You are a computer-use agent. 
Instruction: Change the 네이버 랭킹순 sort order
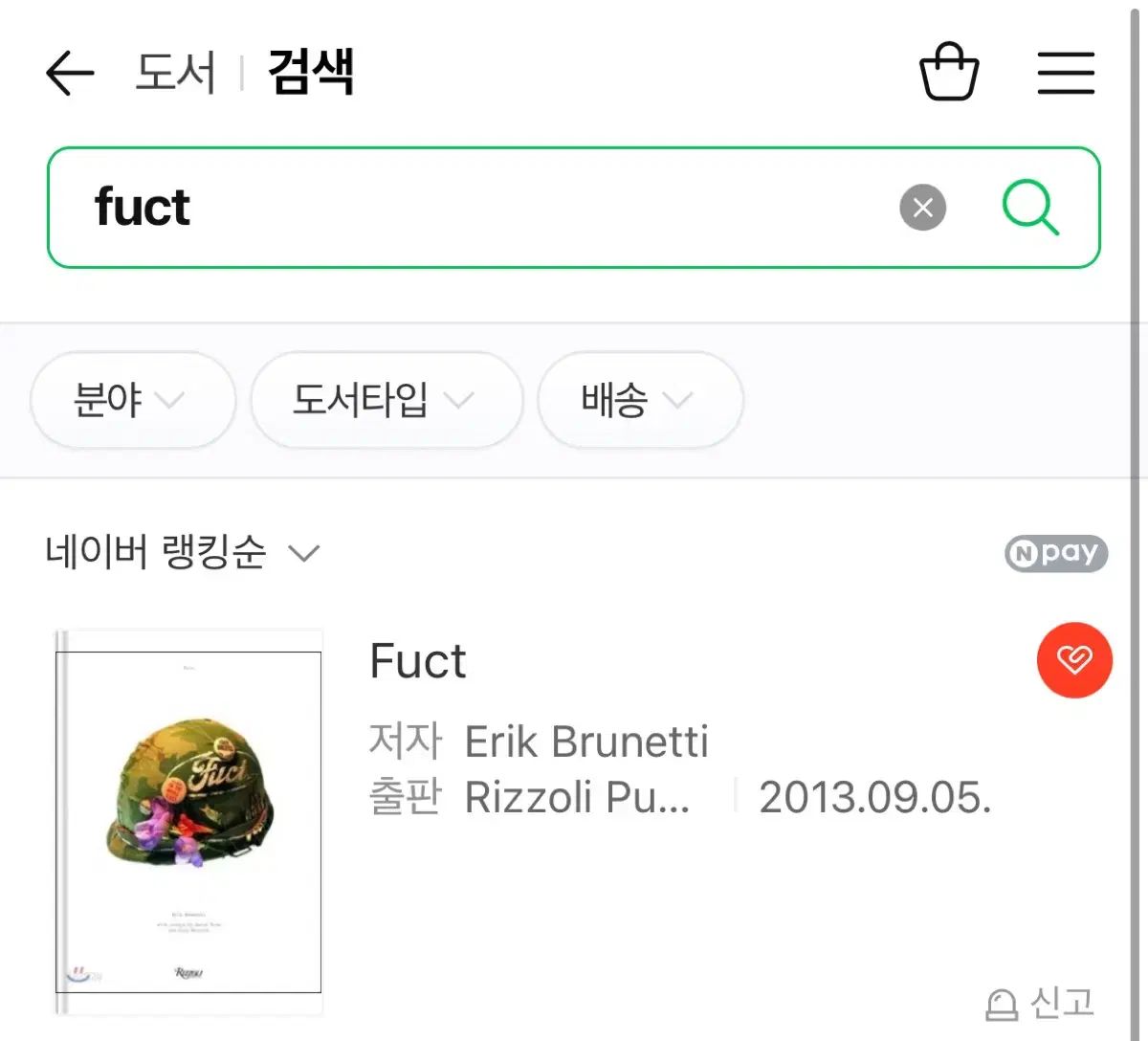tap(182, 552)
